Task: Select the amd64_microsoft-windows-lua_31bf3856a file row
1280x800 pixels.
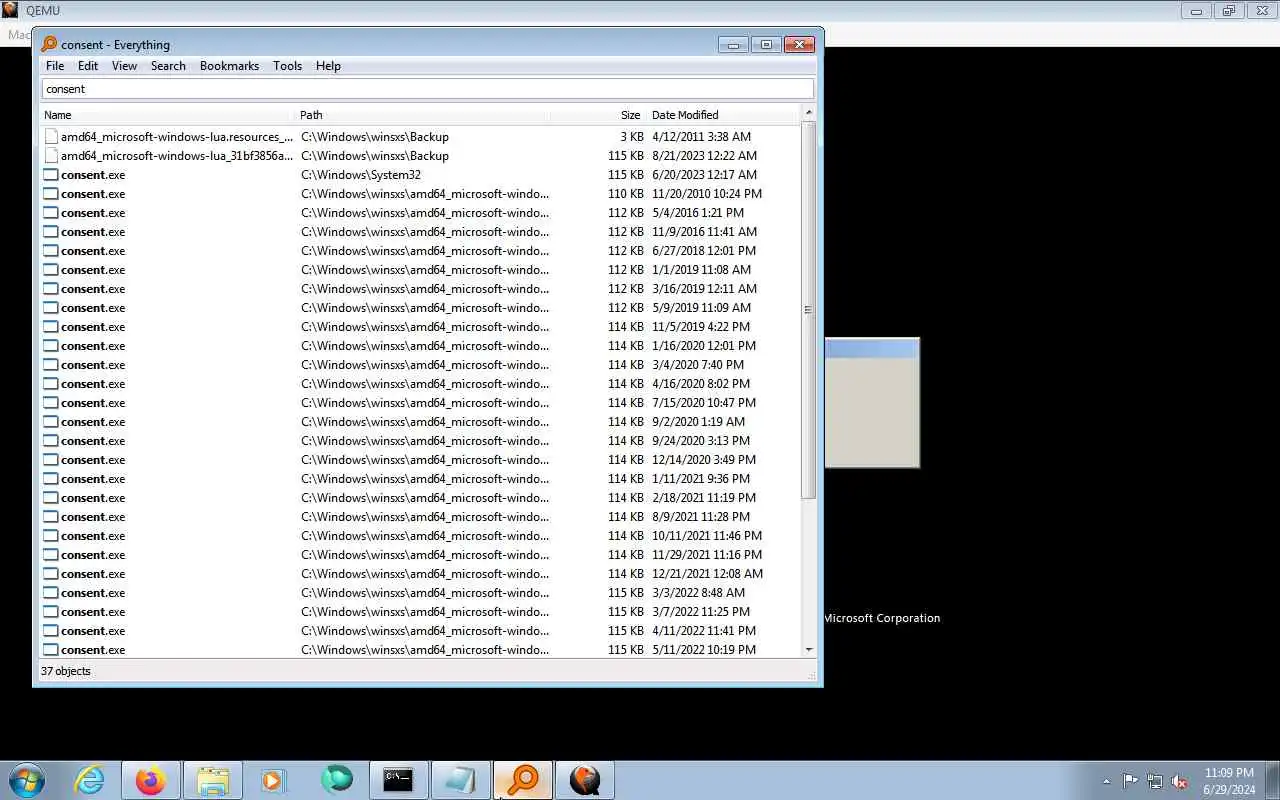Action: (x=420, y=155)
